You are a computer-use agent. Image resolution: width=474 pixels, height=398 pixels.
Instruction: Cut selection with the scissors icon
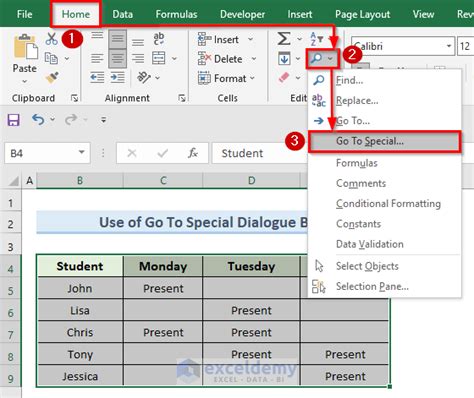(x=51, y=39)
